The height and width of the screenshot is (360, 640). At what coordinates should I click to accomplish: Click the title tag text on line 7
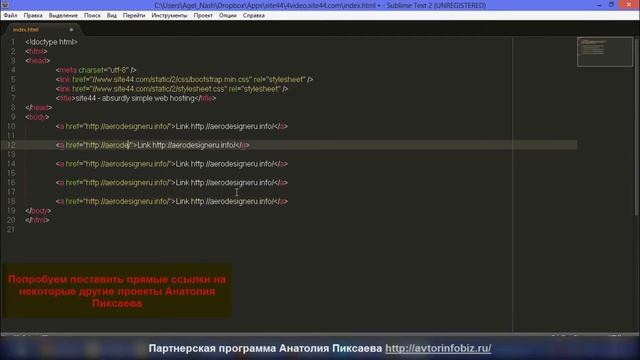pos(136,98)
